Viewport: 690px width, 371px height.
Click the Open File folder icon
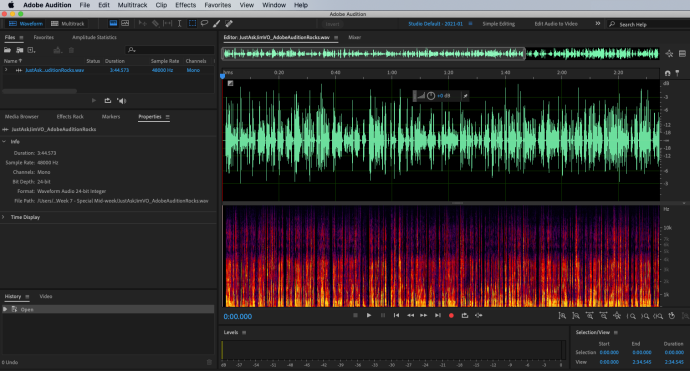pyautogui.click(x=7, y=50)
